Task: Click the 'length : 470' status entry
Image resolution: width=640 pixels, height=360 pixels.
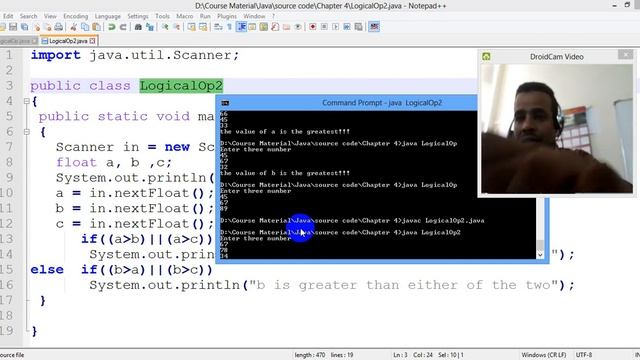Action: 310,355
